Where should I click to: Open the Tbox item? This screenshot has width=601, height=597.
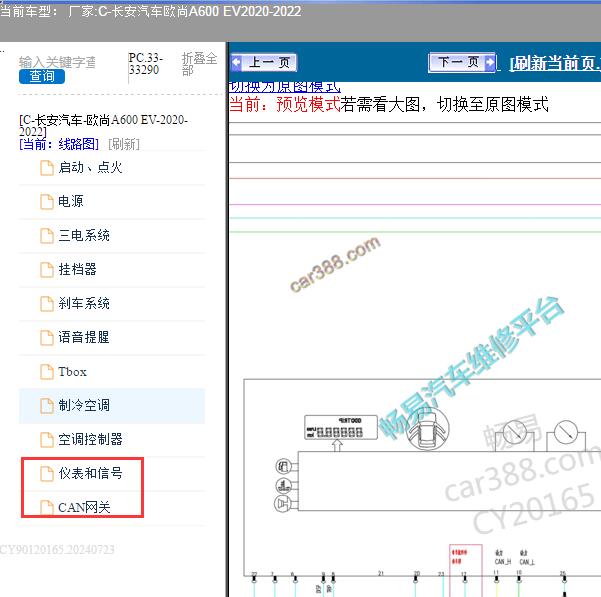point(112,372)
